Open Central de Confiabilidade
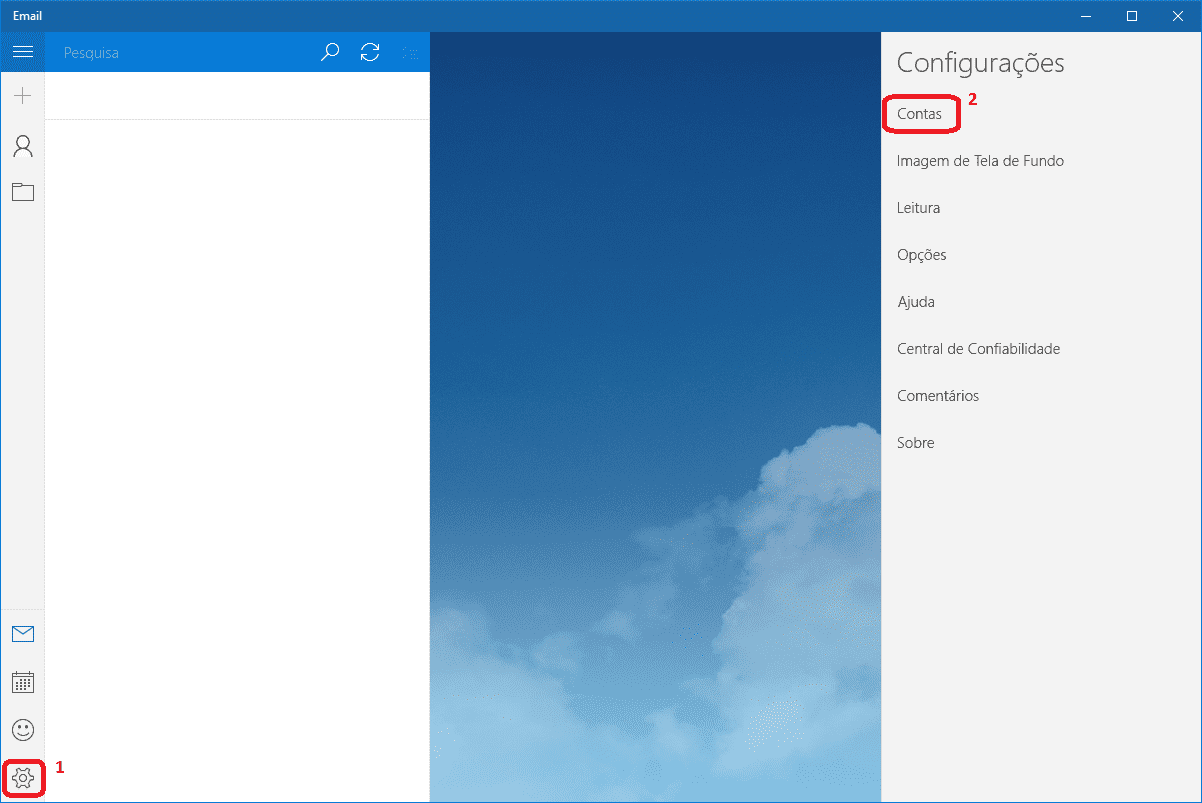Image resolution: width=1202 pixels, height=803 pixels. pyautogui.click(x=978, y=349)
